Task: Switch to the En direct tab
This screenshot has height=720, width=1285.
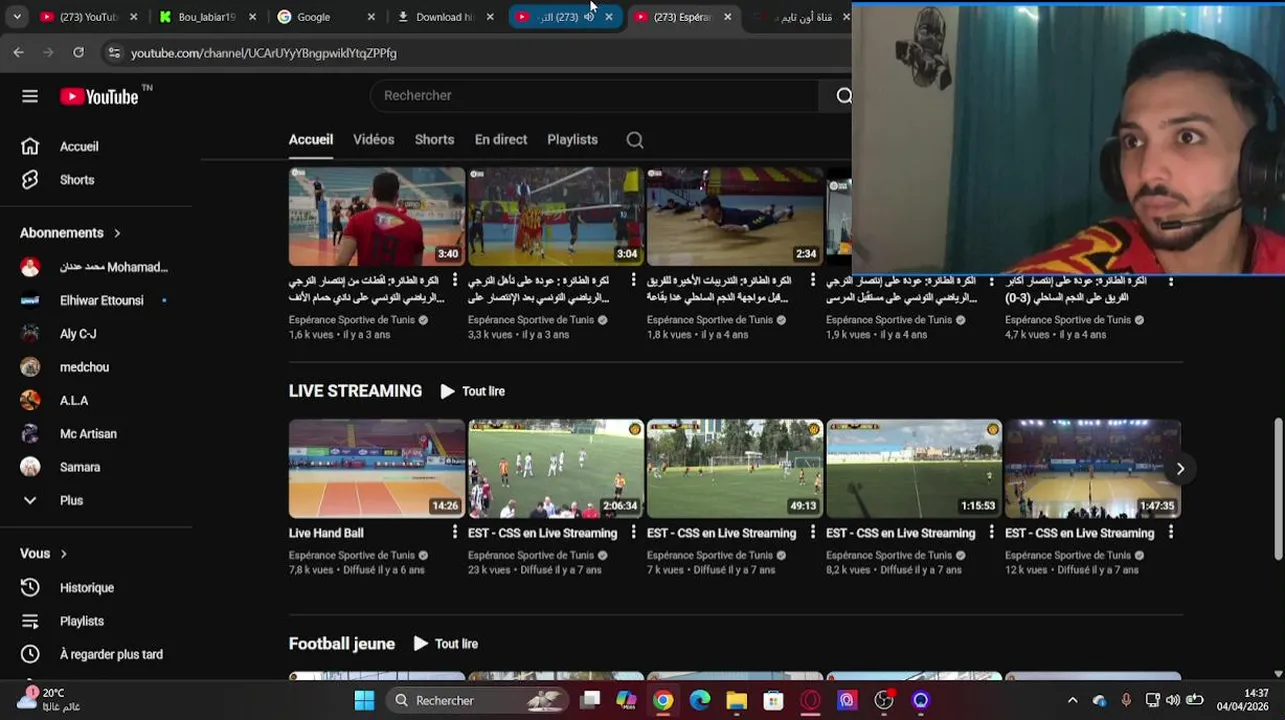Action: (x=501, y=140)
